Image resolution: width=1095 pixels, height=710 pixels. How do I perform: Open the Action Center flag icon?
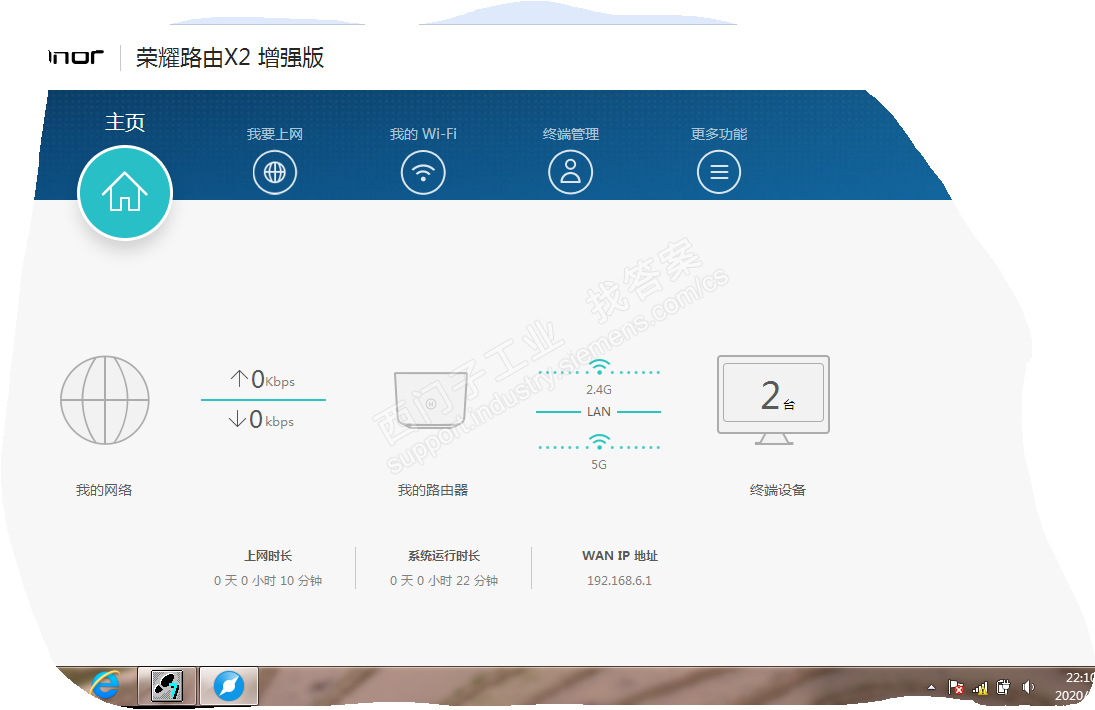tap(955, 688)
